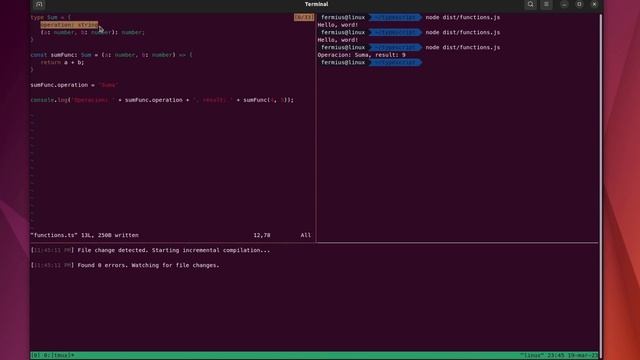Click "File change detected. Starting incremental compilation..." line
640x360 pixels.
click(x=173, y=250)
